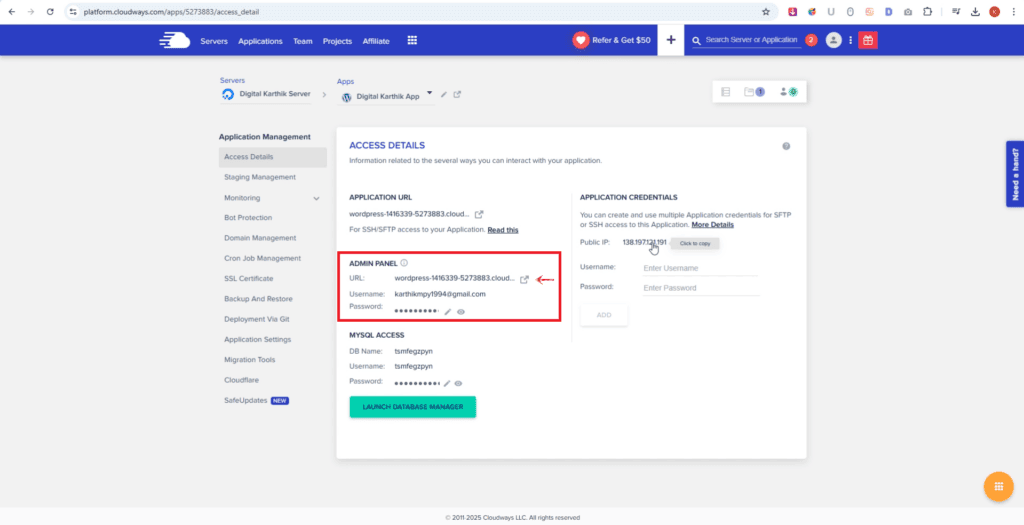Click the folder icon with badge 1
Viewport: 1024px width, 525px height.
[x=754, y=92]
